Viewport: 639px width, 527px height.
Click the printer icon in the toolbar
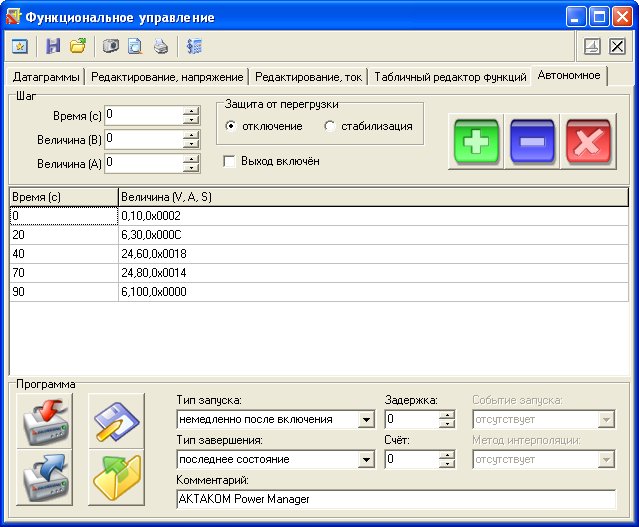pos(161,46)
